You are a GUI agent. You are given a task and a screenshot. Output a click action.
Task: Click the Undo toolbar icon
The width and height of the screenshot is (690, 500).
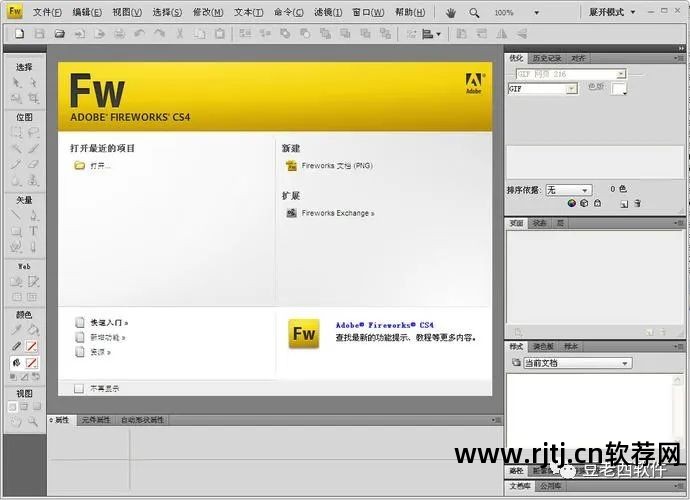139,33
